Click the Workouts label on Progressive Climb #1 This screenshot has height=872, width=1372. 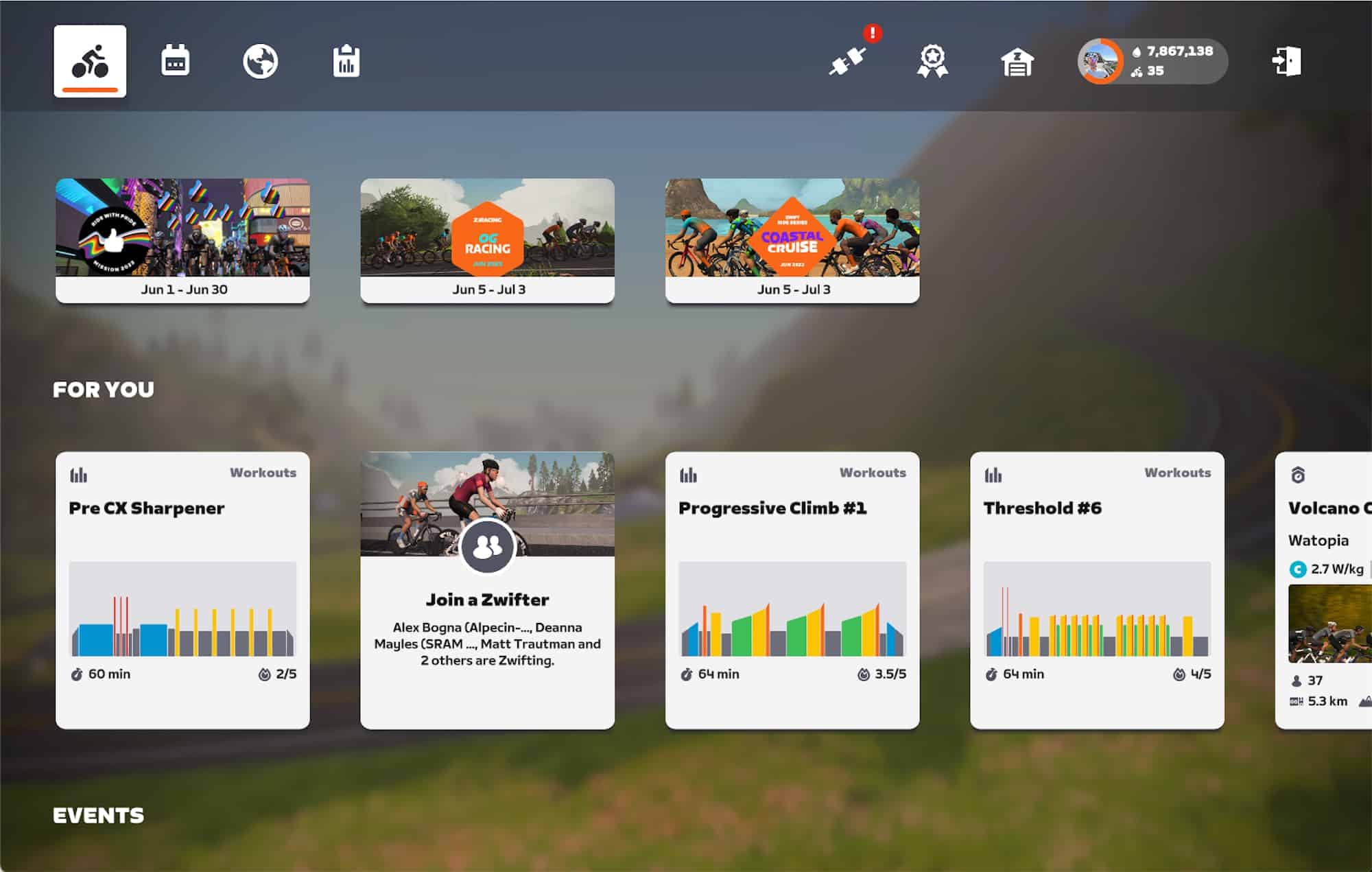click(x=873, y=473)
